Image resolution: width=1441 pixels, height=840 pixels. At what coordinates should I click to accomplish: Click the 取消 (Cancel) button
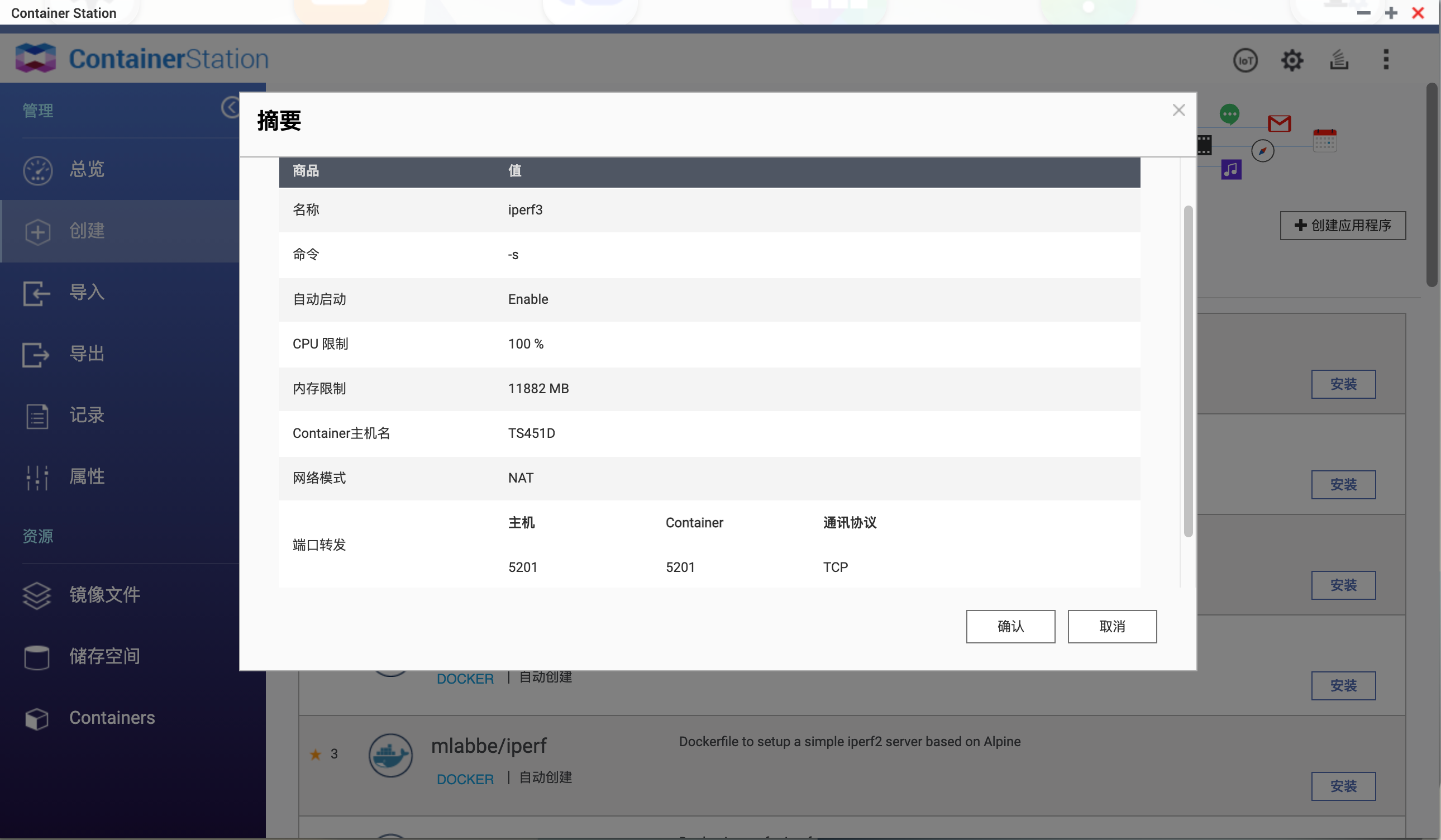click(x=1112, y=626)
